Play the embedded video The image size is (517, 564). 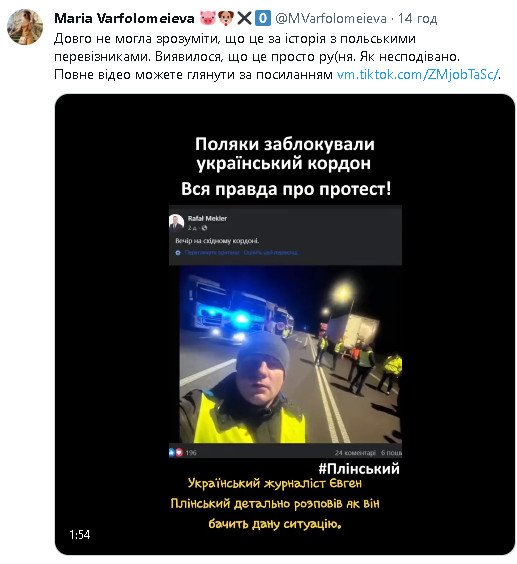pos(285,324)
